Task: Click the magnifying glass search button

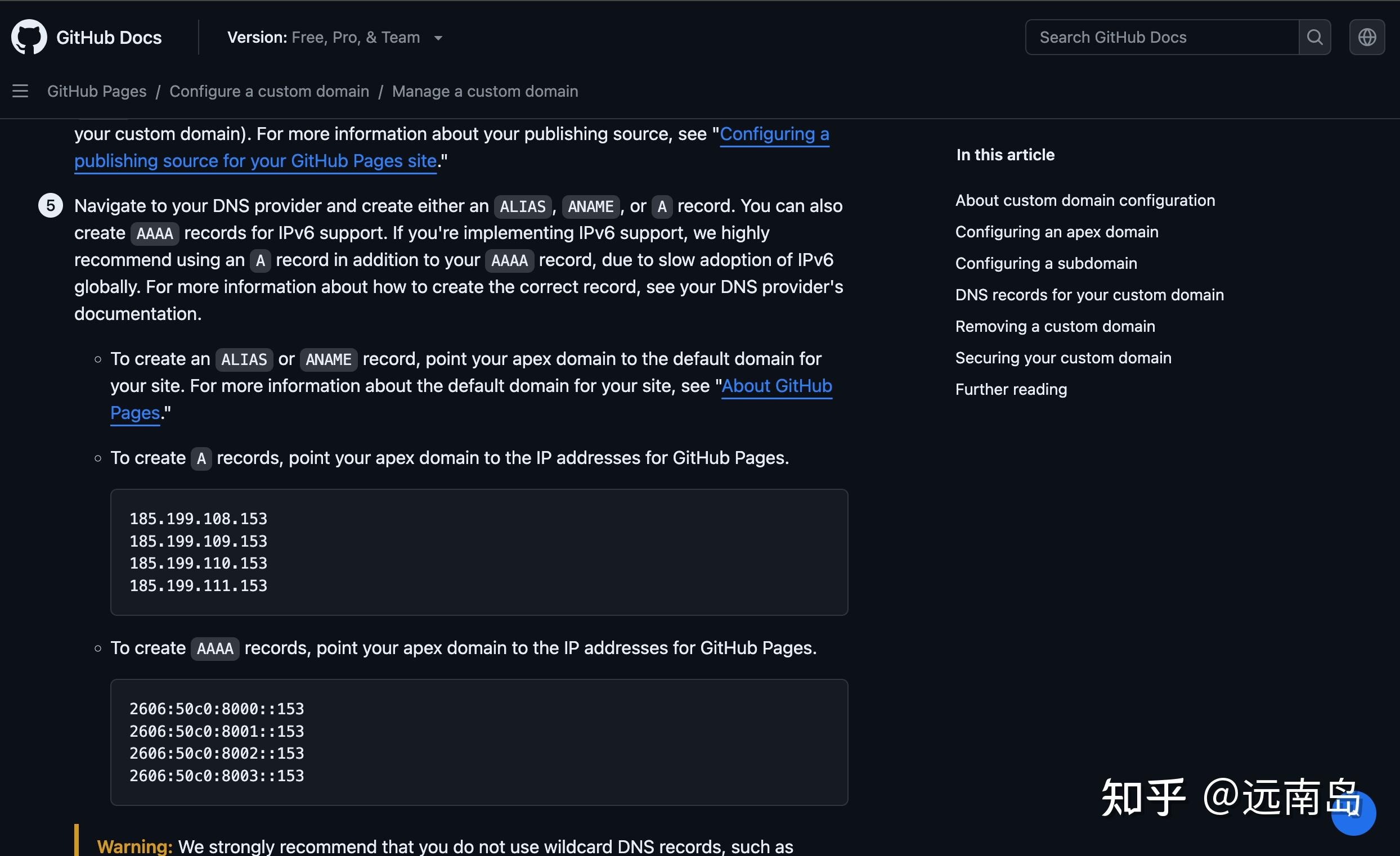Action: point(1315,37)
